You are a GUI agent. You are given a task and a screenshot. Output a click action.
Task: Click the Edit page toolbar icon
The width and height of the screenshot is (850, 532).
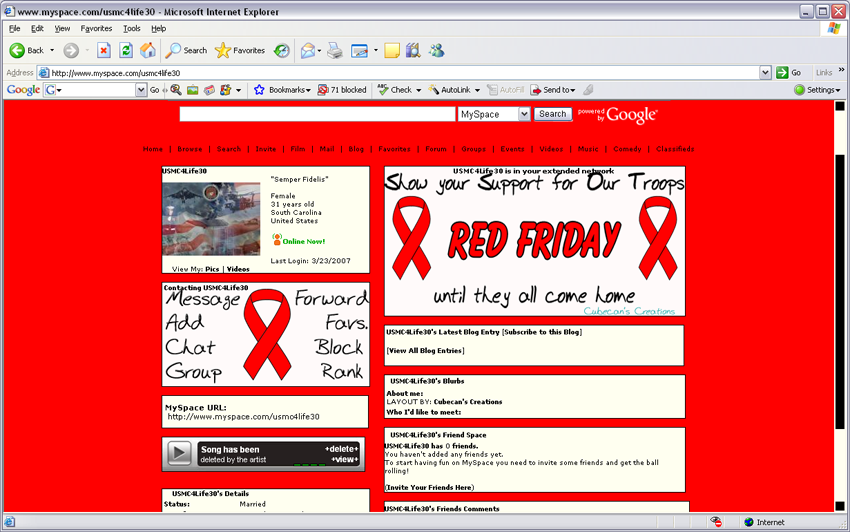pos(359,50)
